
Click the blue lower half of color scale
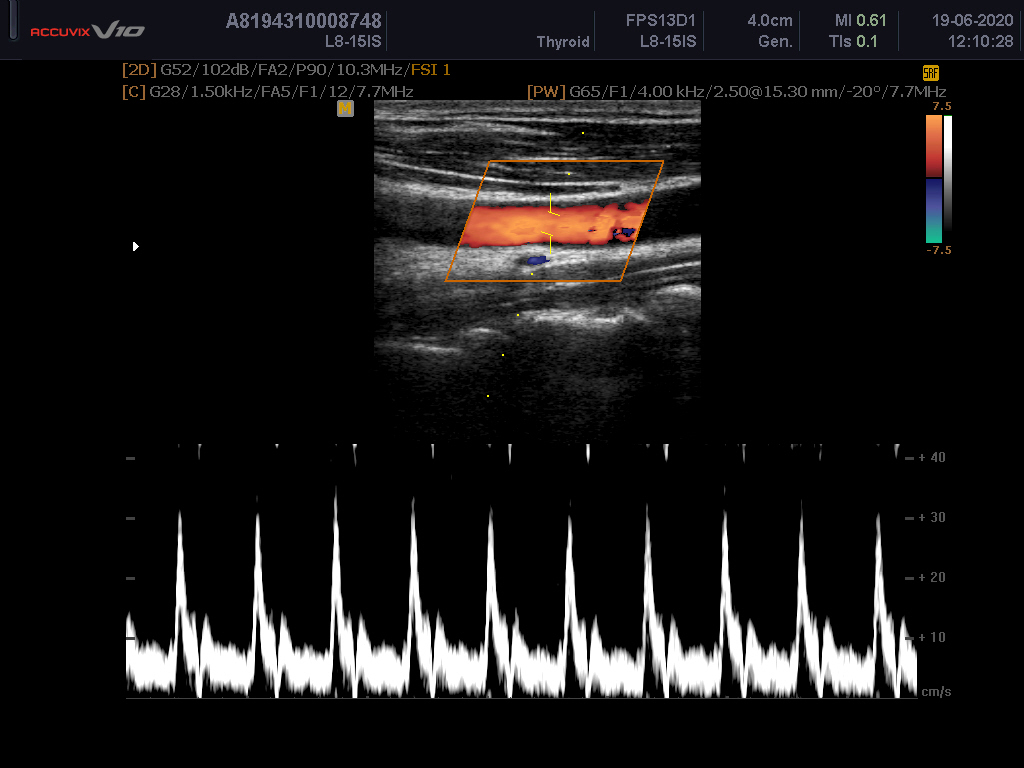(x=933, y=211)
